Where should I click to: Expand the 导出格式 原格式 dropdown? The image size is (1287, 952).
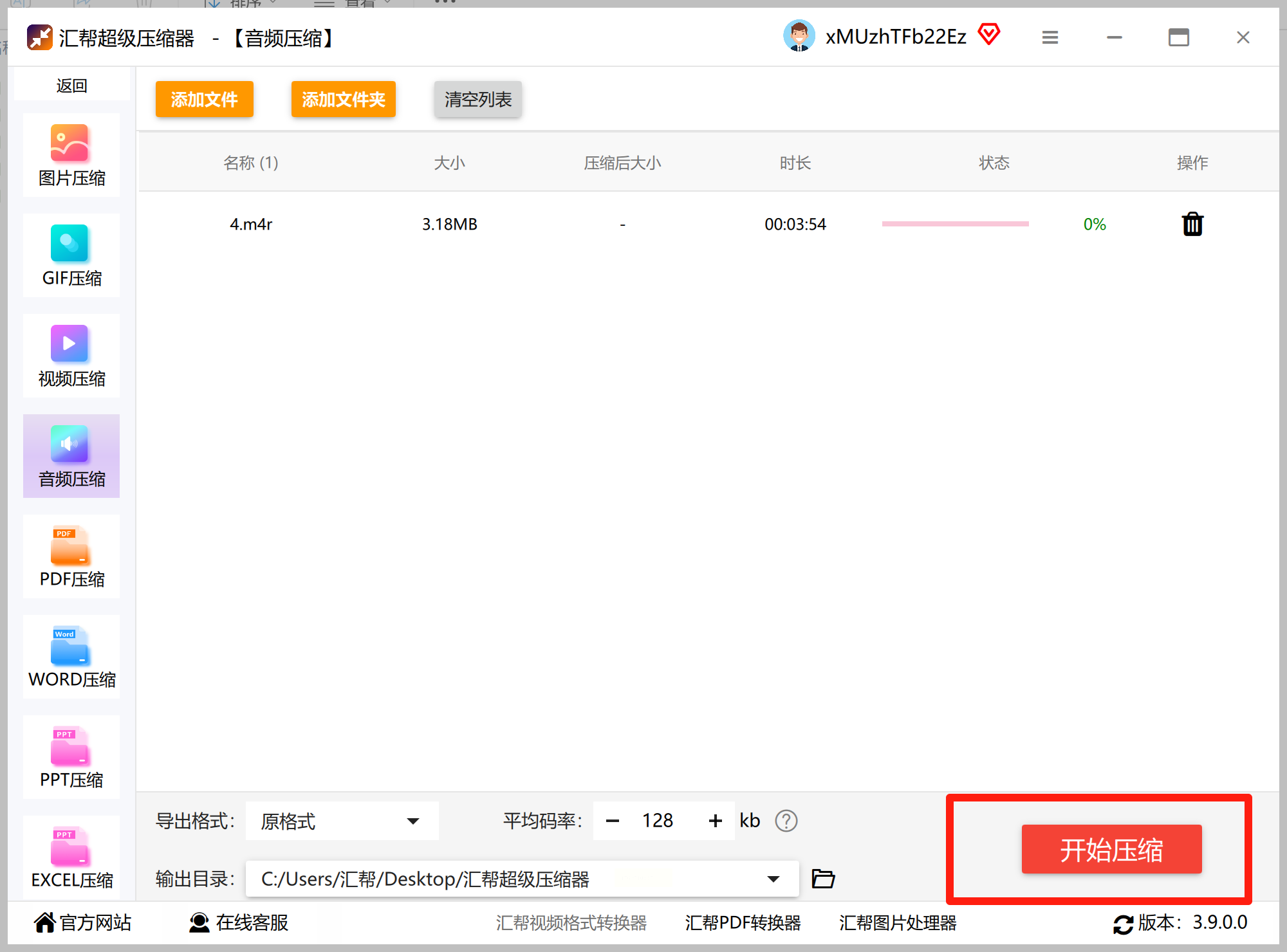click(412, 821)
